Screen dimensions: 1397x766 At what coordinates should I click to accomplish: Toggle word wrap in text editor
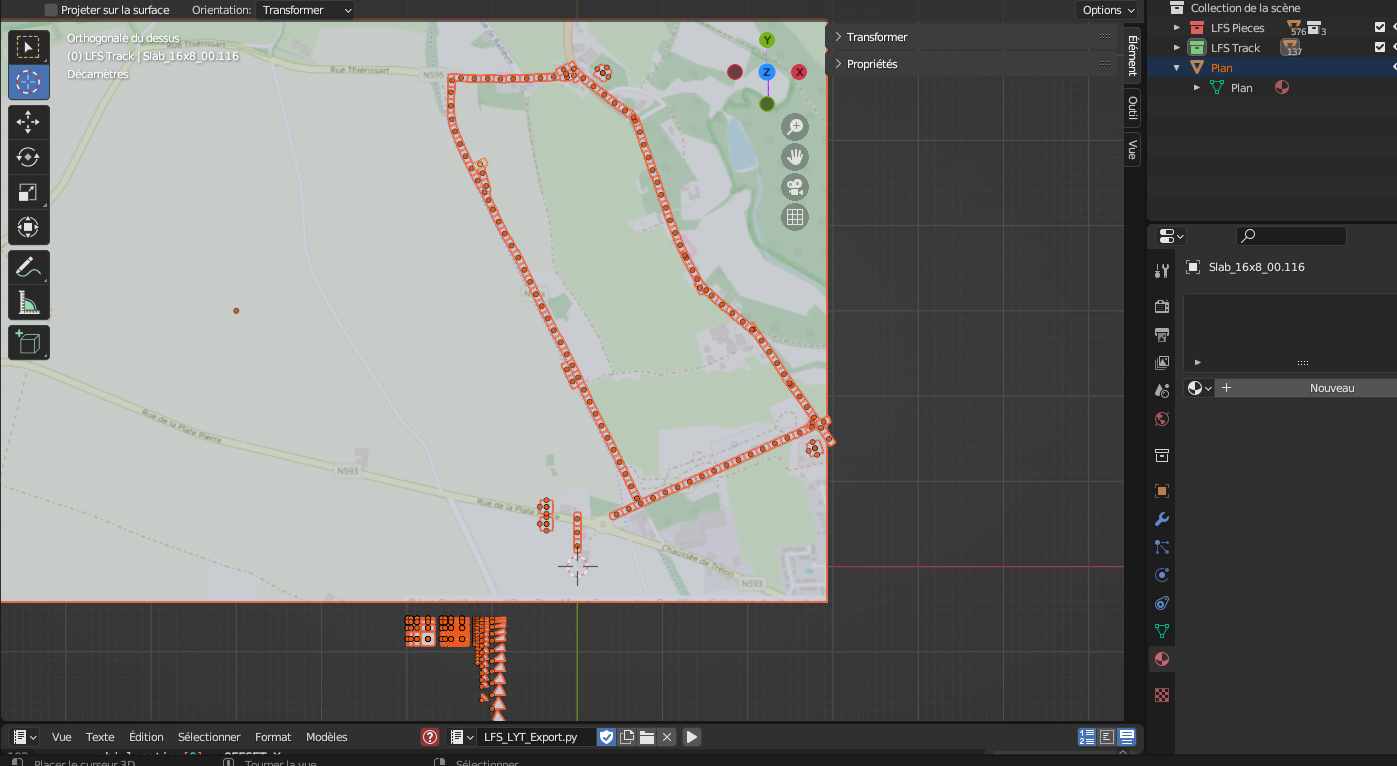(x=1107, y=737)
